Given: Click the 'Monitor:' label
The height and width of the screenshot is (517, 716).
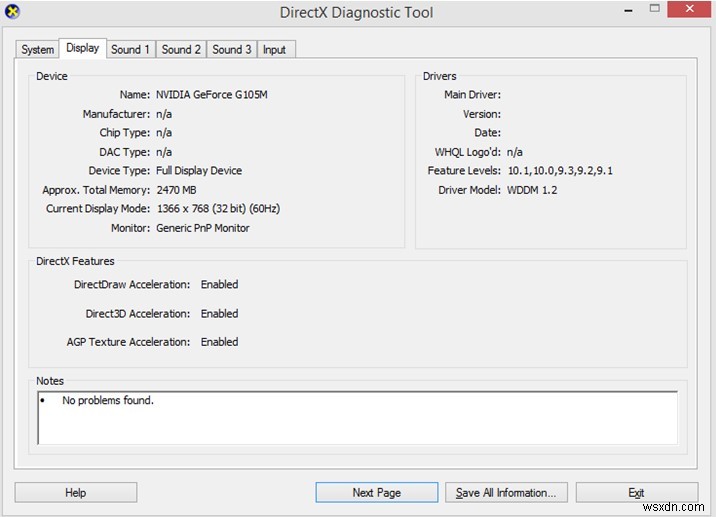Looking at the screenshot, I should [x=131, y=228].
